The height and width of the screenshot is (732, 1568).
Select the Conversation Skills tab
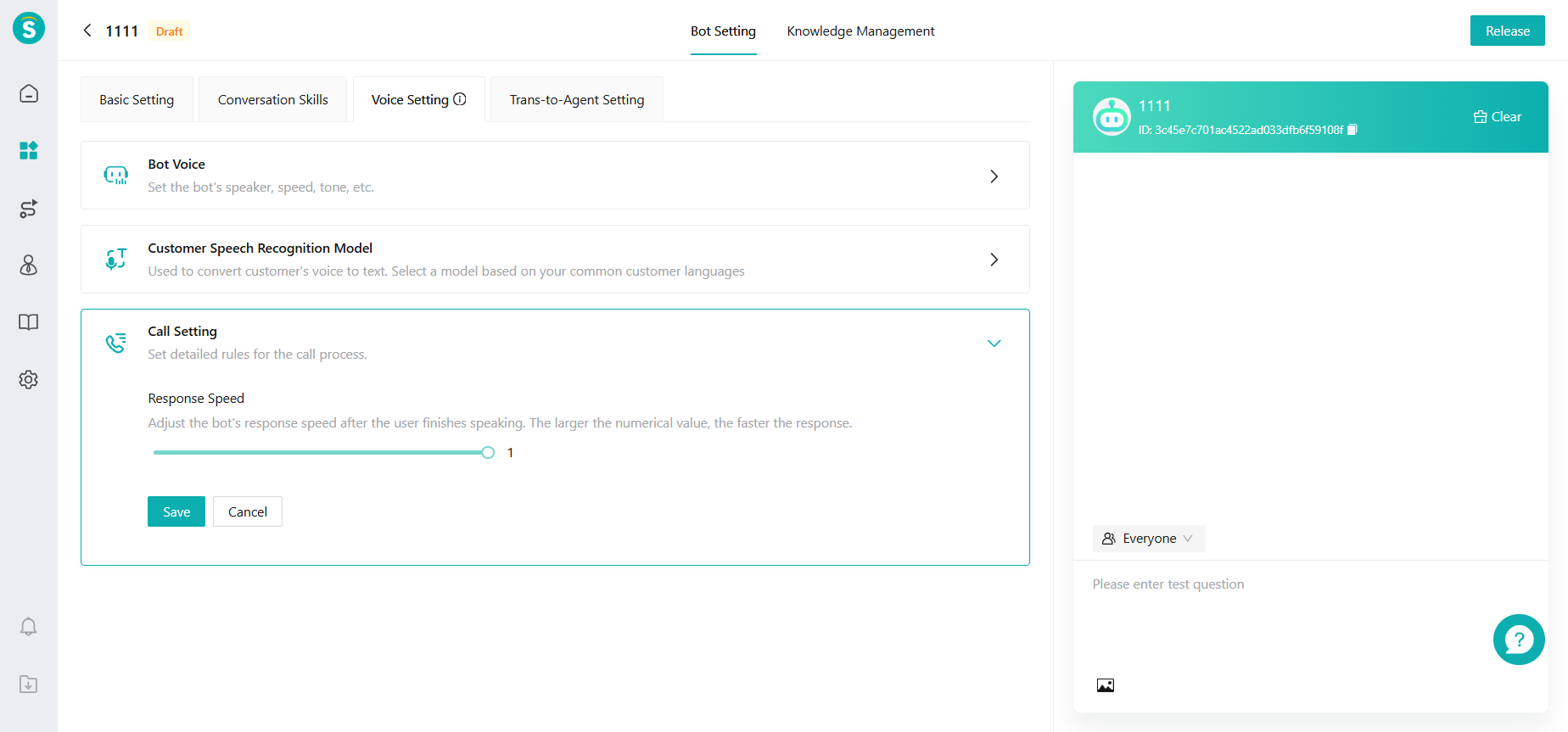(272, 100)
